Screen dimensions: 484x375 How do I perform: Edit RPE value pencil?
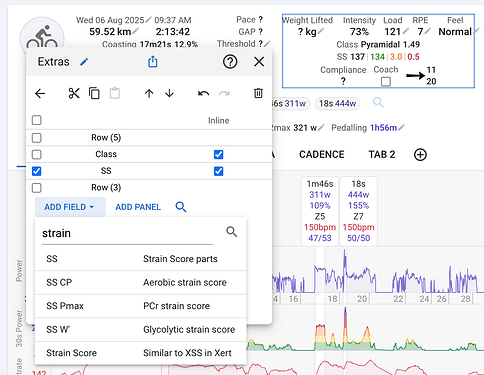(428, 31)
